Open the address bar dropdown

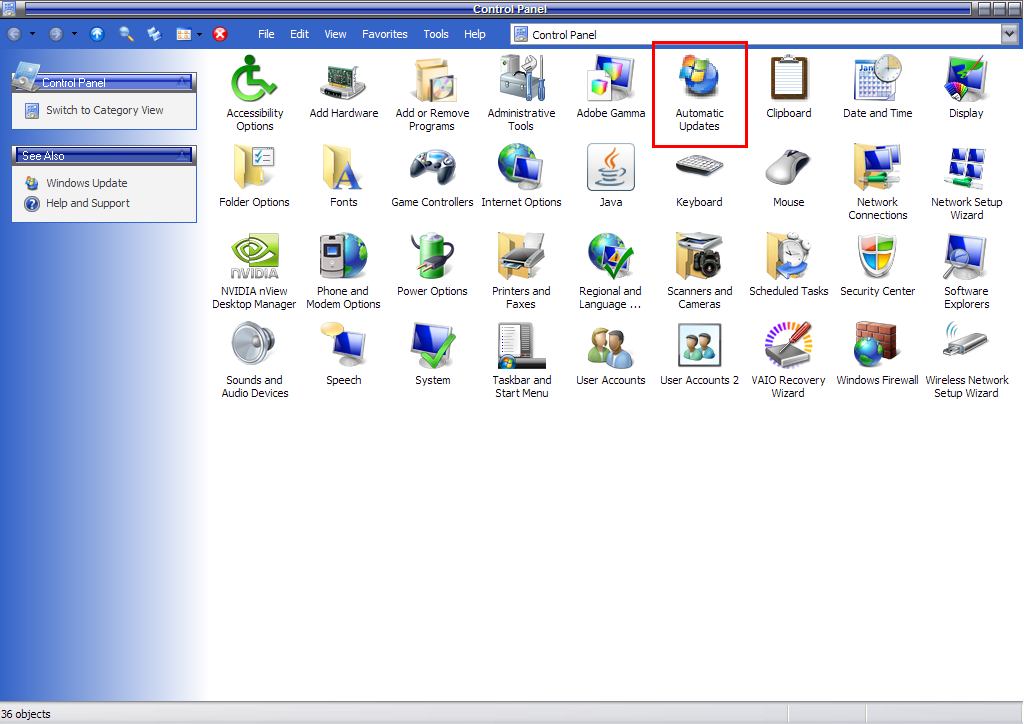[x=1008, y=33]
